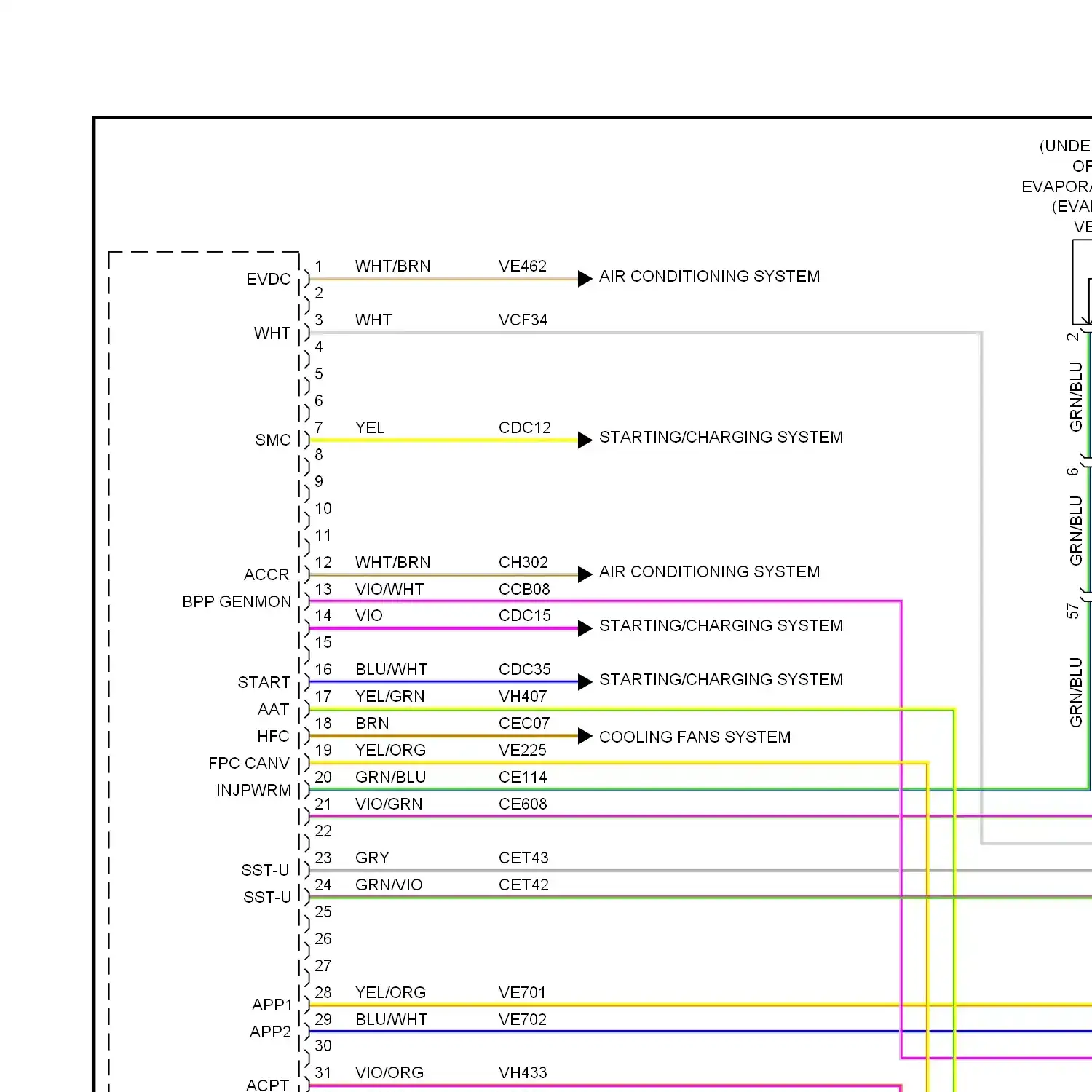Select the VE462 circuit code

[523, 266]
